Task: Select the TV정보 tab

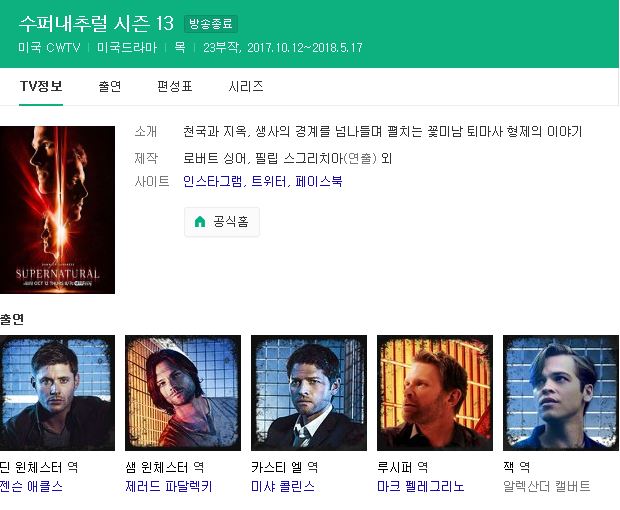Action: [41, 86]
